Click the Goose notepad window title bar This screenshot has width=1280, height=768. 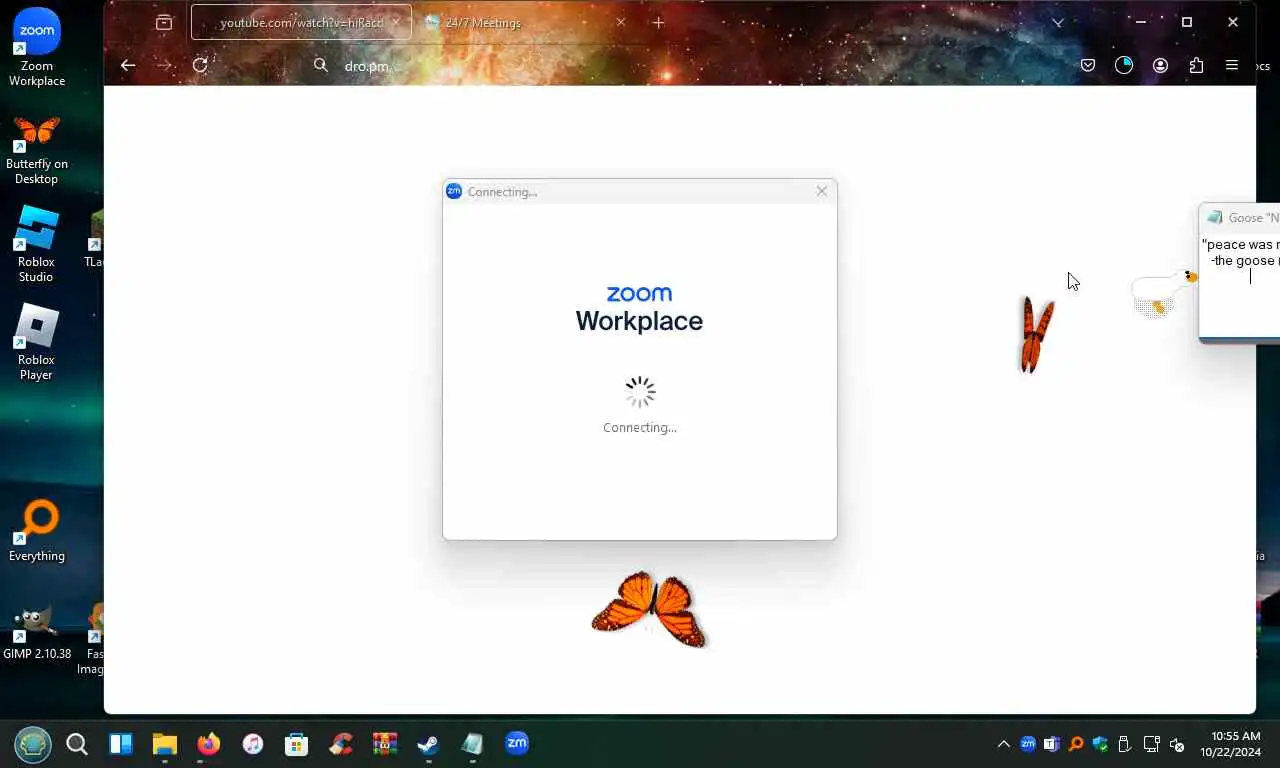point(1240,217)
